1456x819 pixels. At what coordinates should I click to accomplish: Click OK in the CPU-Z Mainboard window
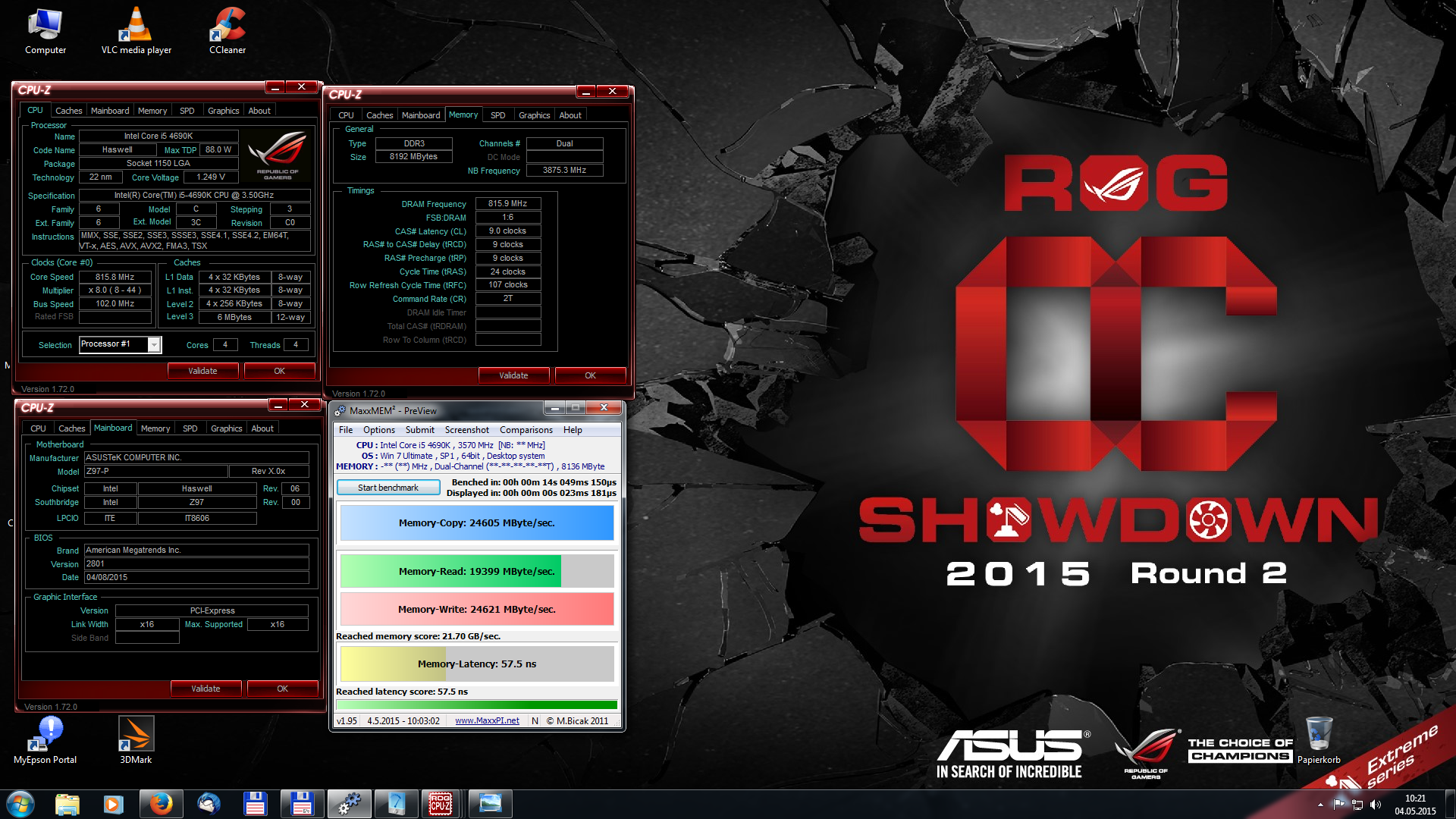(282, 689)
